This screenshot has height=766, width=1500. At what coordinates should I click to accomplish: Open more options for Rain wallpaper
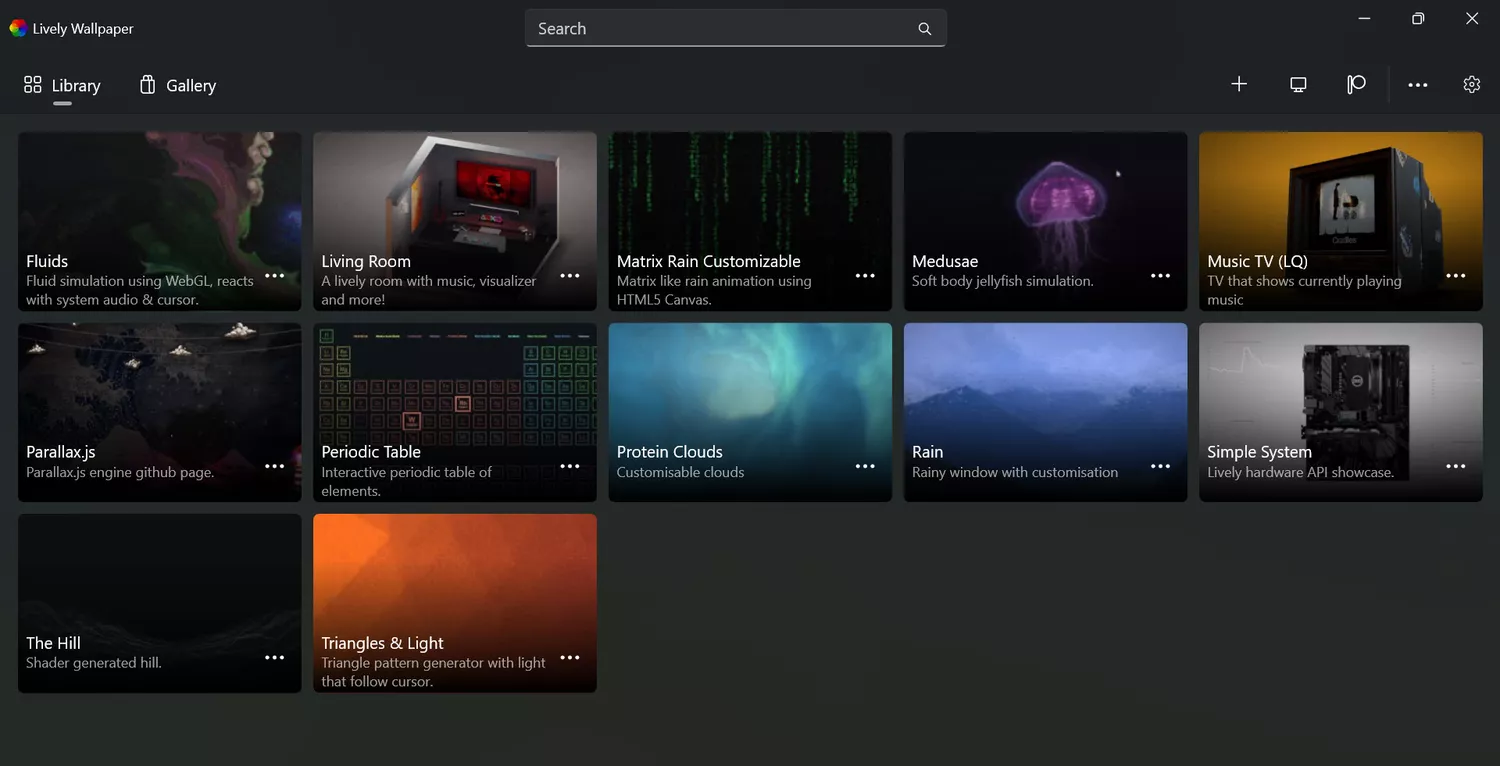[1160, 467]
